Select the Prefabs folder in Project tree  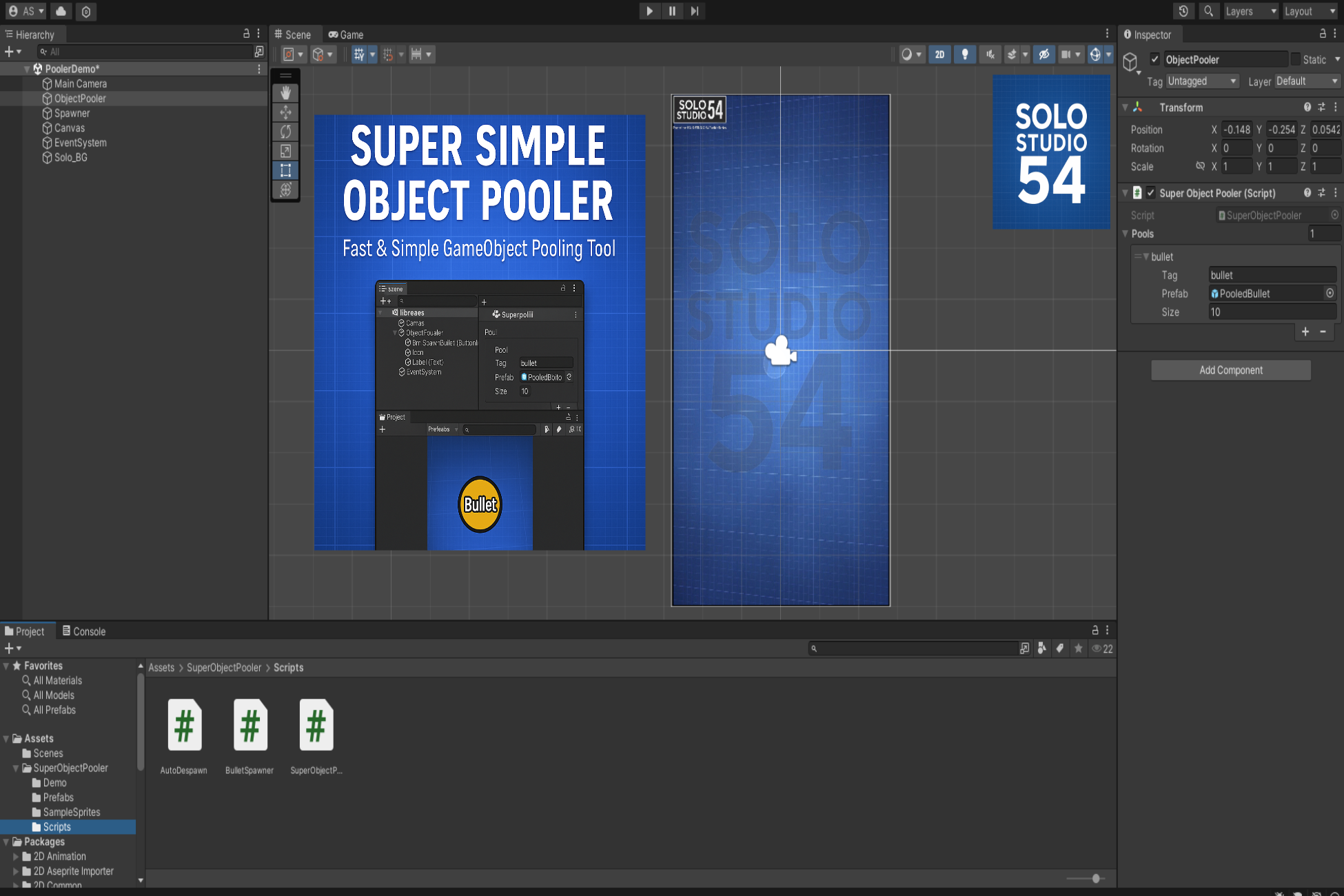pyautogui.click(x=58, y=797)
